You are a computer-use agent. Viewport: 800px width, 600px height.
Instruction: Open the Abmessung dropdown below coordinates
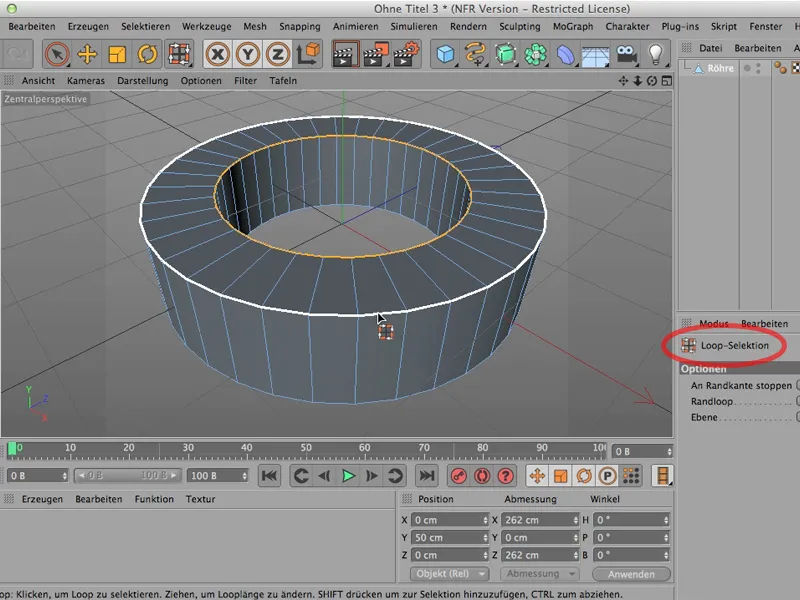point(540,574)
